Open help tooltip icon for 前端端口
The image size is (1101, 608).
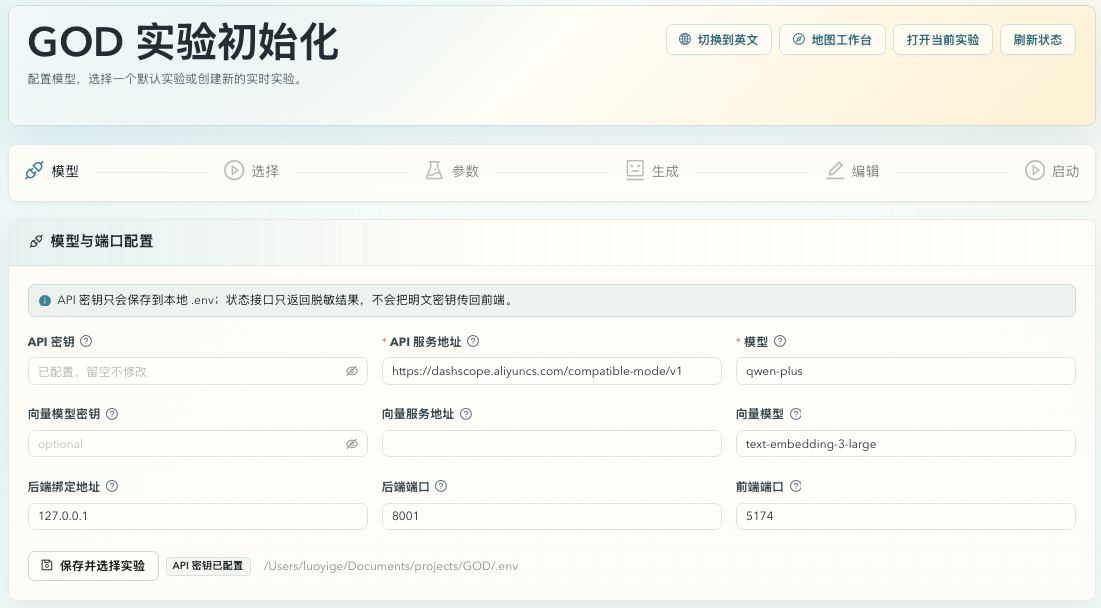tap(795, 486)
